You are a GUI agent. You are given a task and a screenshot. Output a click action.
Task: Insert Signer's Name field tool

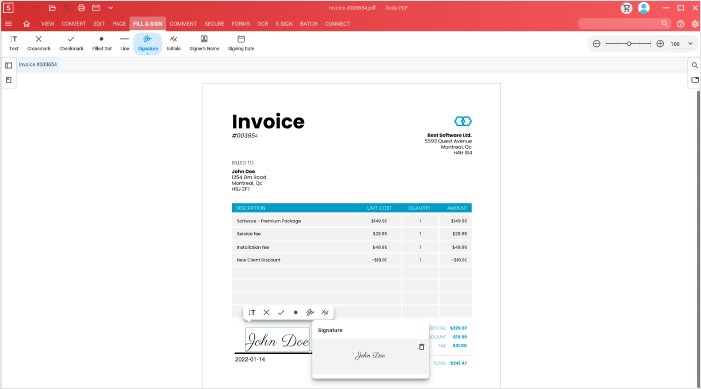tap(204, 43)
